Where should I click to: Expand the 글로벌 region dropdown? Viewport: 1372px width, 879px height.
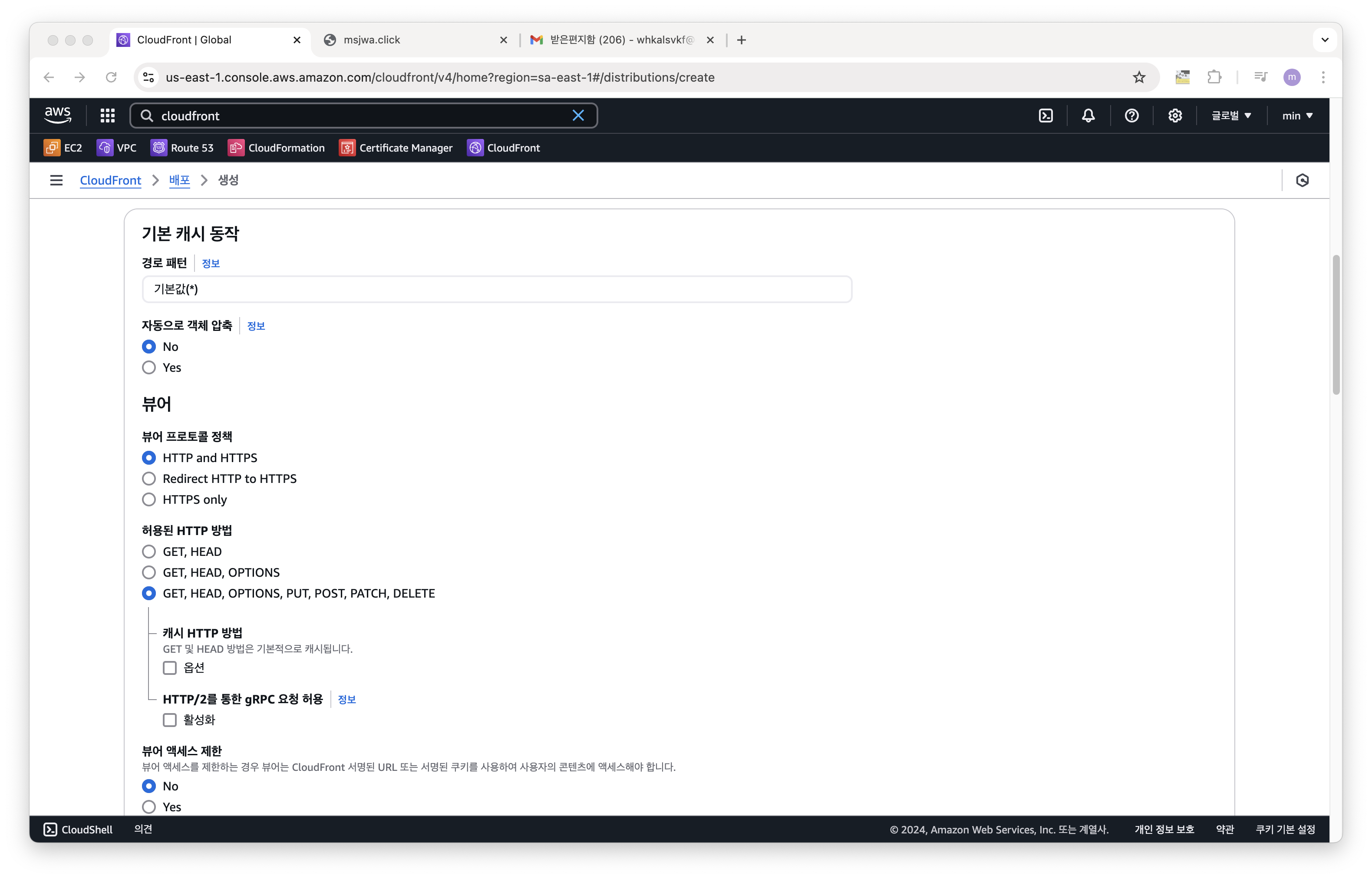click(x=1231, y=116)
